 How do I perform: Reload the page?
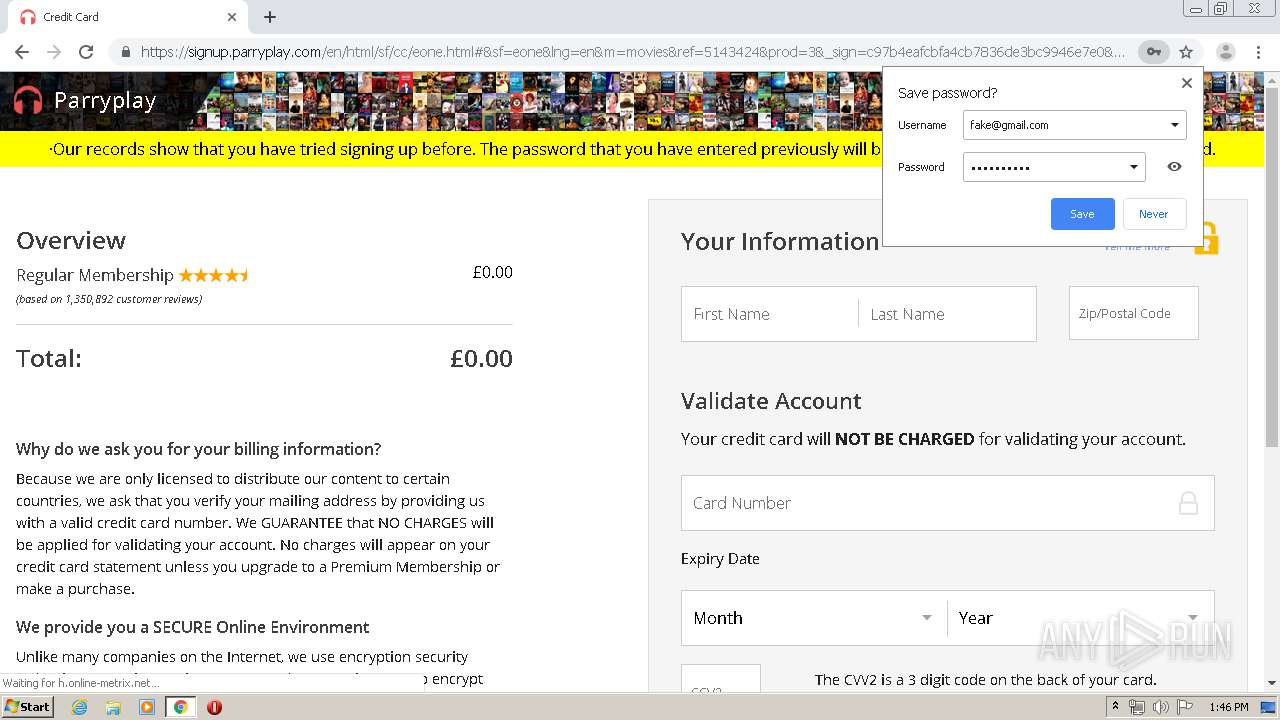click(86, 52)
